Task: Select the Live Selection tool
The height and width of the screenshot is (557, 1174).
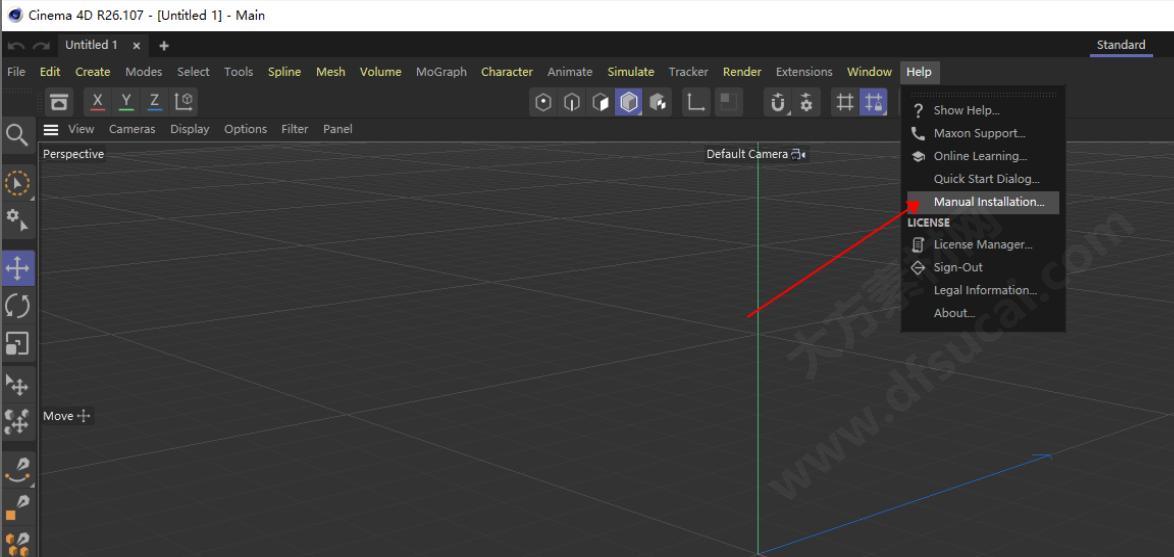Action: tap(17, 183)
